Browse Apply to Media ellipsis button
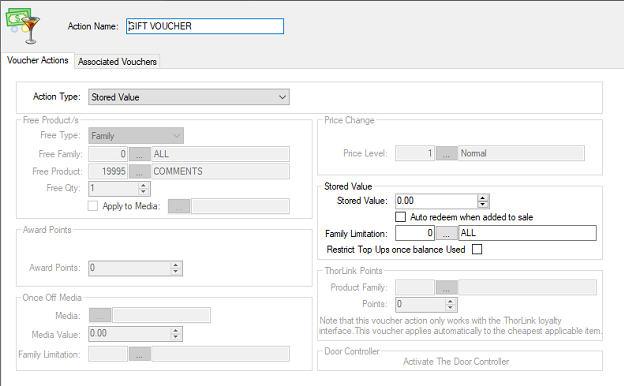 click(179, 206)
